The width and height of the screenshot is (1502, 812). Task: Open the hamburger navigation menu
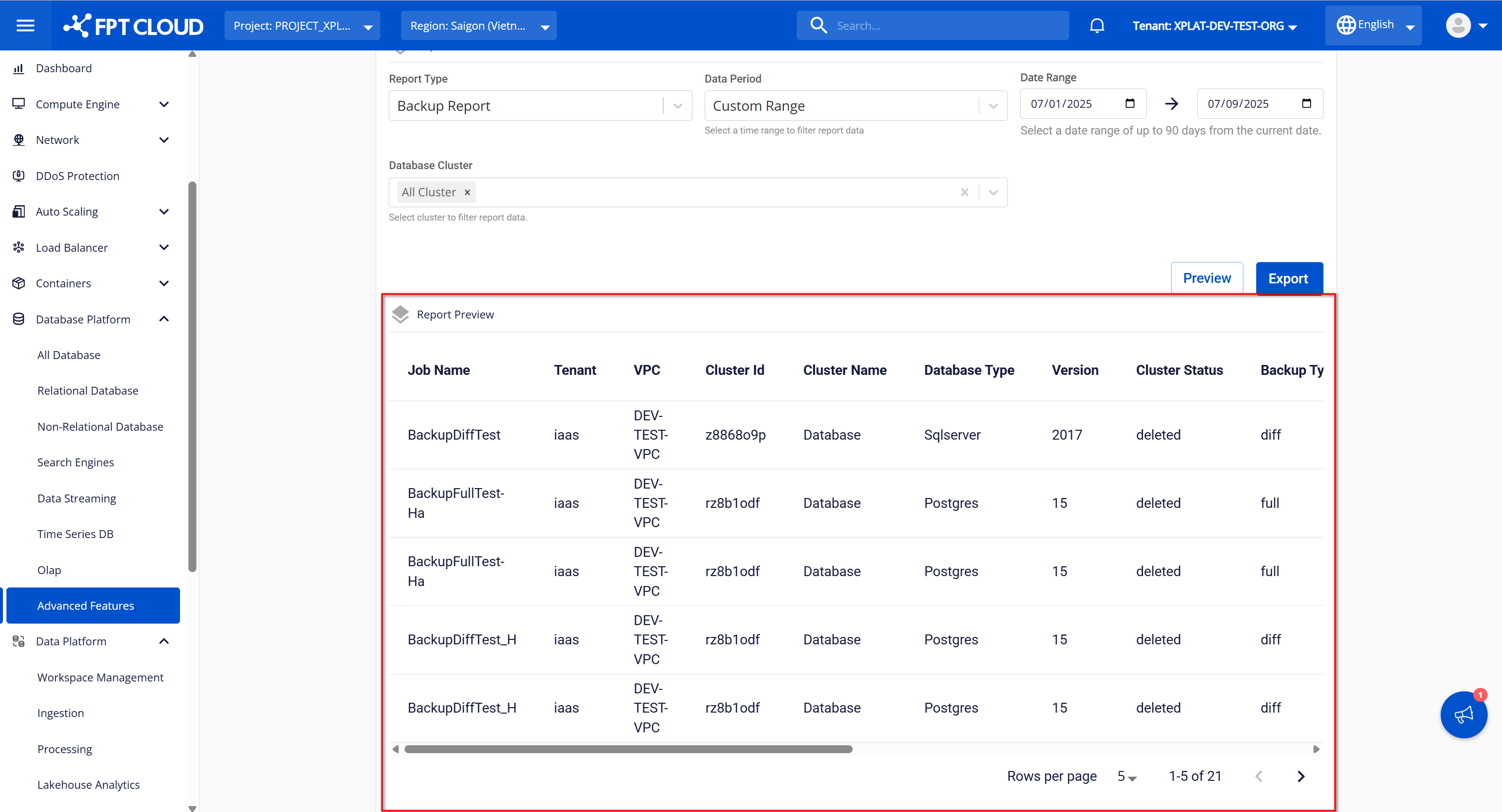(x=25, y=26)
